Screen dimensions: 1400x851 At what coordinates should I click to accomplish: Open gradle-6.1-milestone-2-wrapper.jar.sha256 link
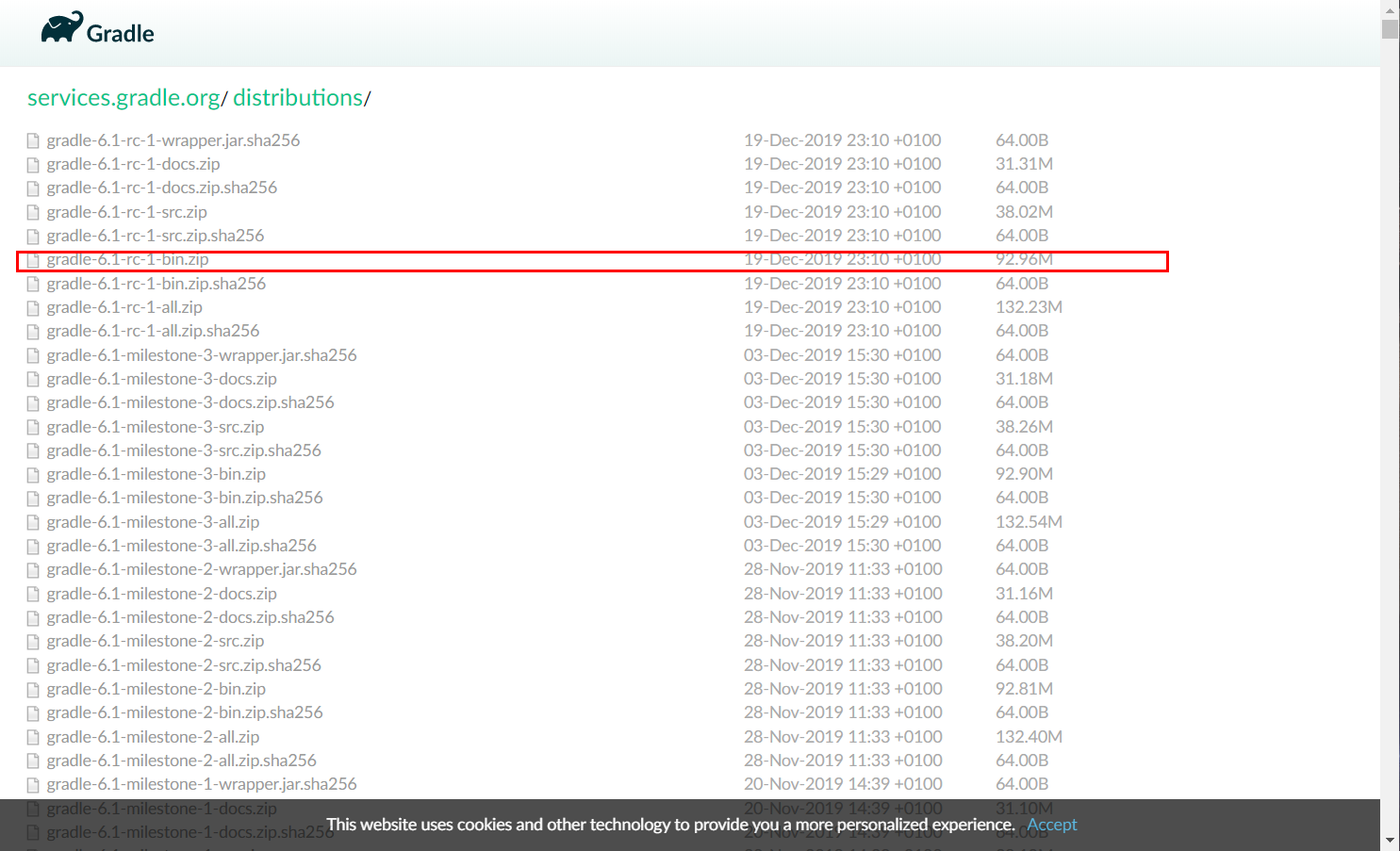pyautogui.click(x=202, y=569)
